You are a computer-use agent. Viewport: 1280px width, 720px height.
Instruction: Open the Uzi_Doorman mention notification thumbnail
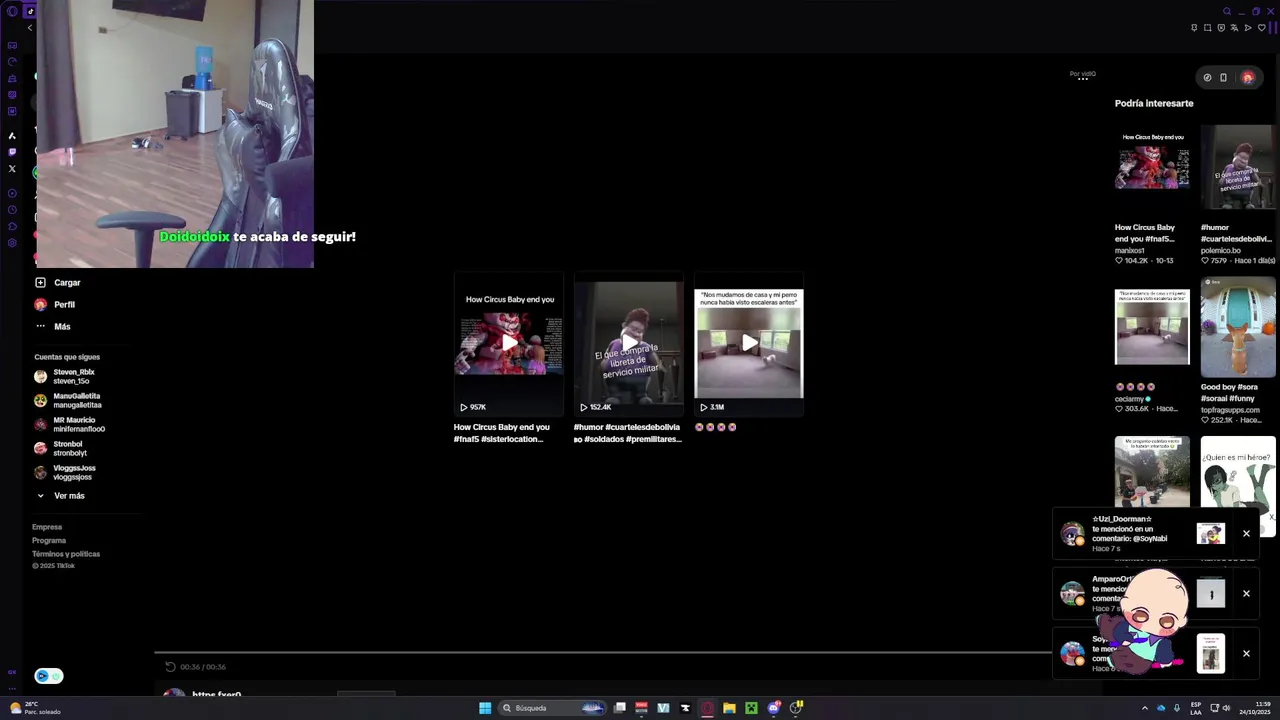tap(1211, 533)
